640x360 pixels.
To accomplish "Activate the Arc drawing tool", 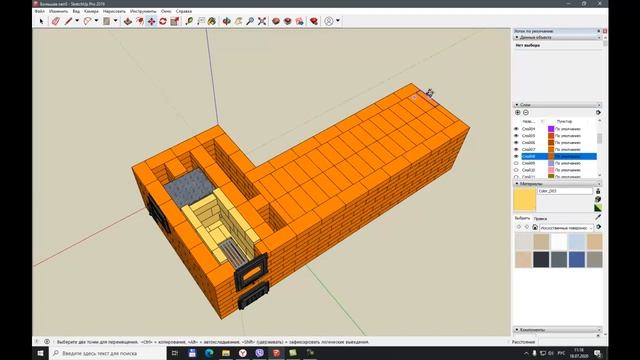I will 87,21.
